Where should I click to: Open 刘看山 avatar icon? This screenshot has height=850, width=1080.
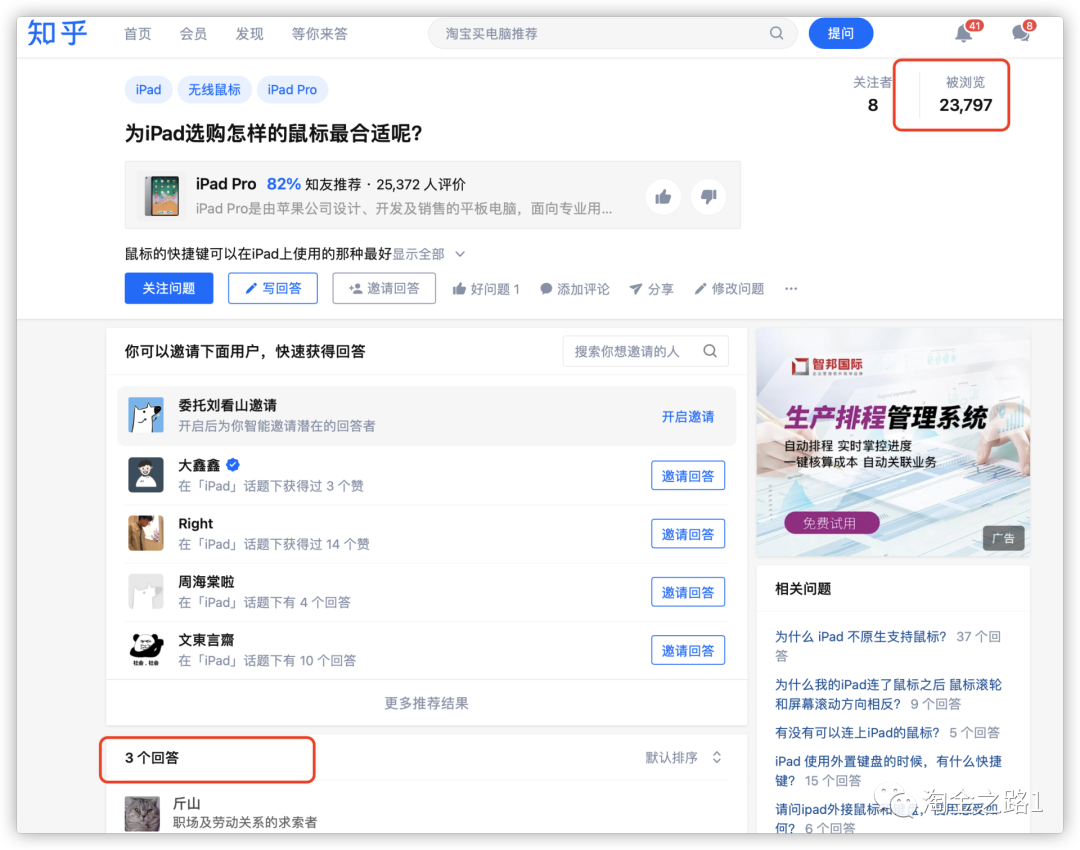(x=146, y=415)
